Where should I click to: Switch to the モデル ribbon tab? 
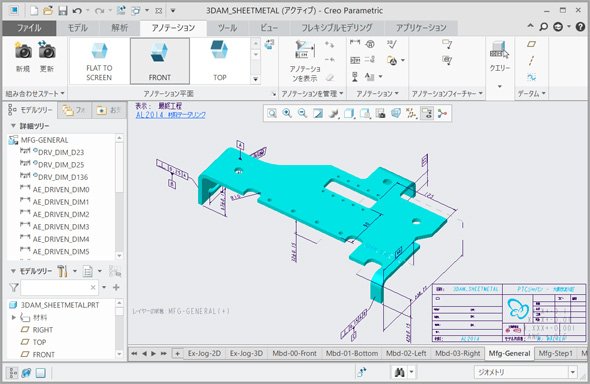78,28
